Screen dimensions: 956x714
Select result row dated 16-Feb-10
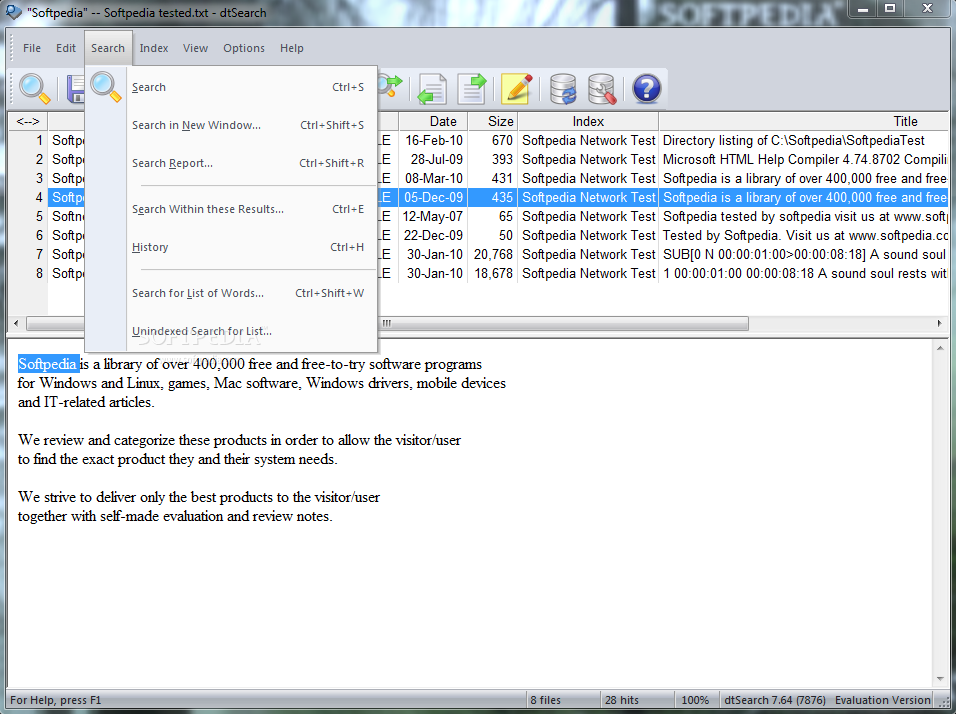click(x=479, y=140)
